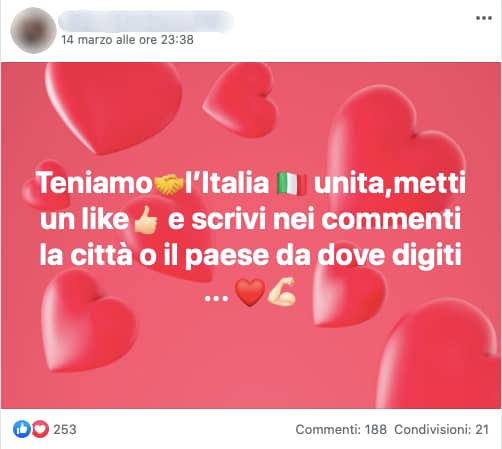Open the 253 reactions count
This screenshot has width=502, height=449.
[x=65, y=429]
